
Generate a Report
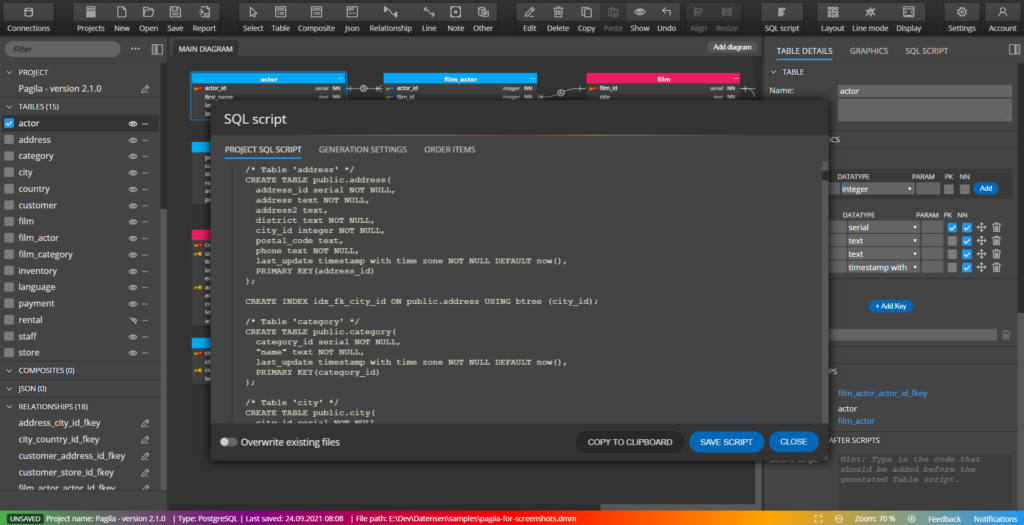click(204, 18)
